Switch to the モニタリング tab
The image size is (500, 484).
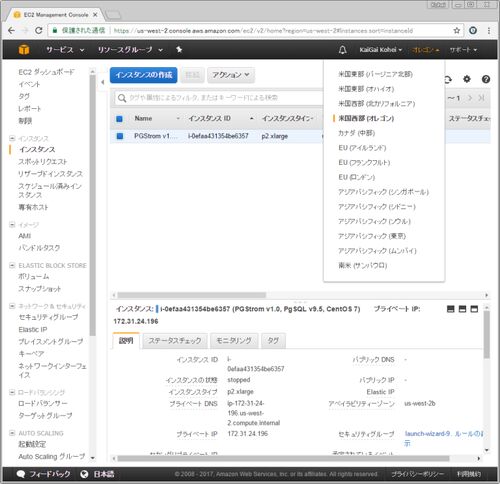tap(234, 341)
